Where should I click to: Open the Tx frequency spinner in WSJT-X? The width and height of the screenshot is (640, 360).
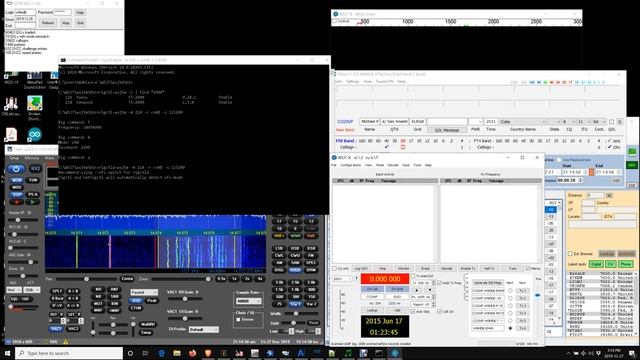point(422,283)
